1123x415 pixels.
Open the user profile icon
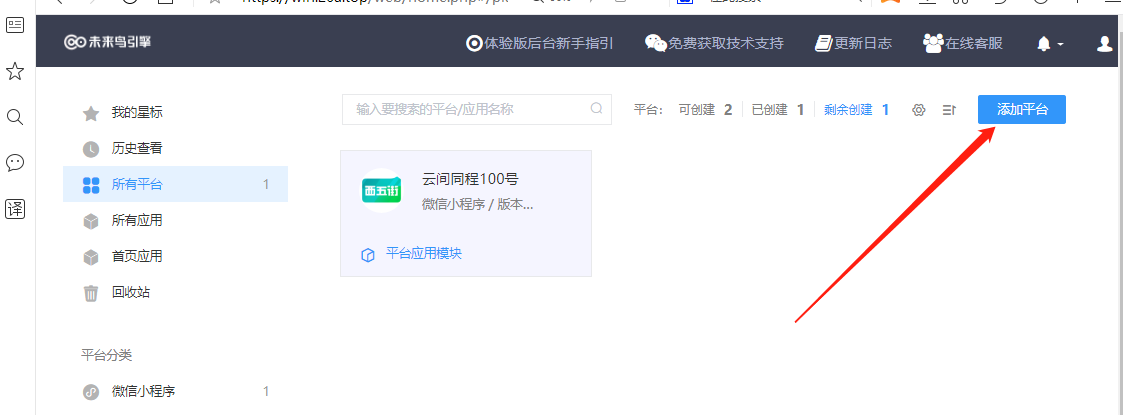1104,44
